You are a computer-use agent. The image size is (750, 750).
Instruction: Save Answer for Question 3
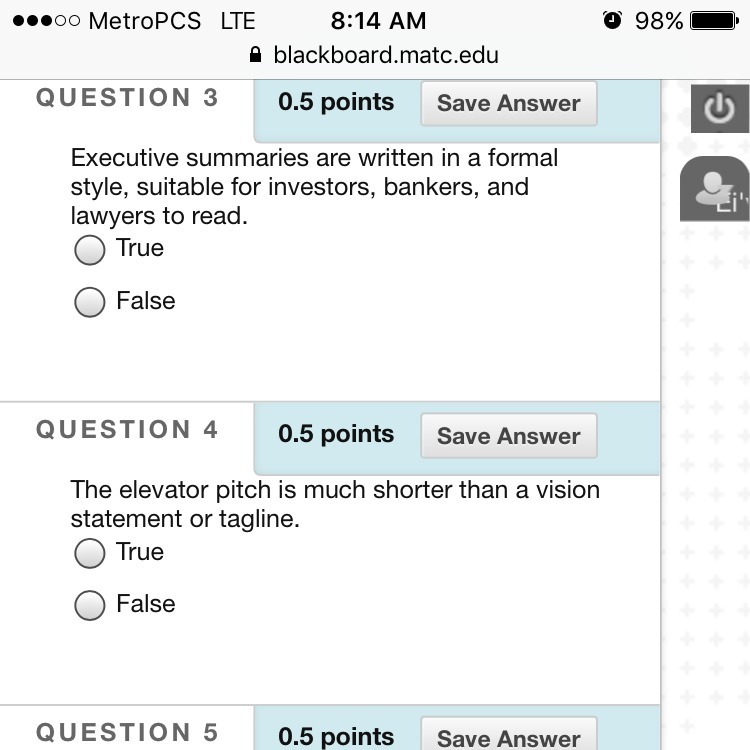point(508,103)
